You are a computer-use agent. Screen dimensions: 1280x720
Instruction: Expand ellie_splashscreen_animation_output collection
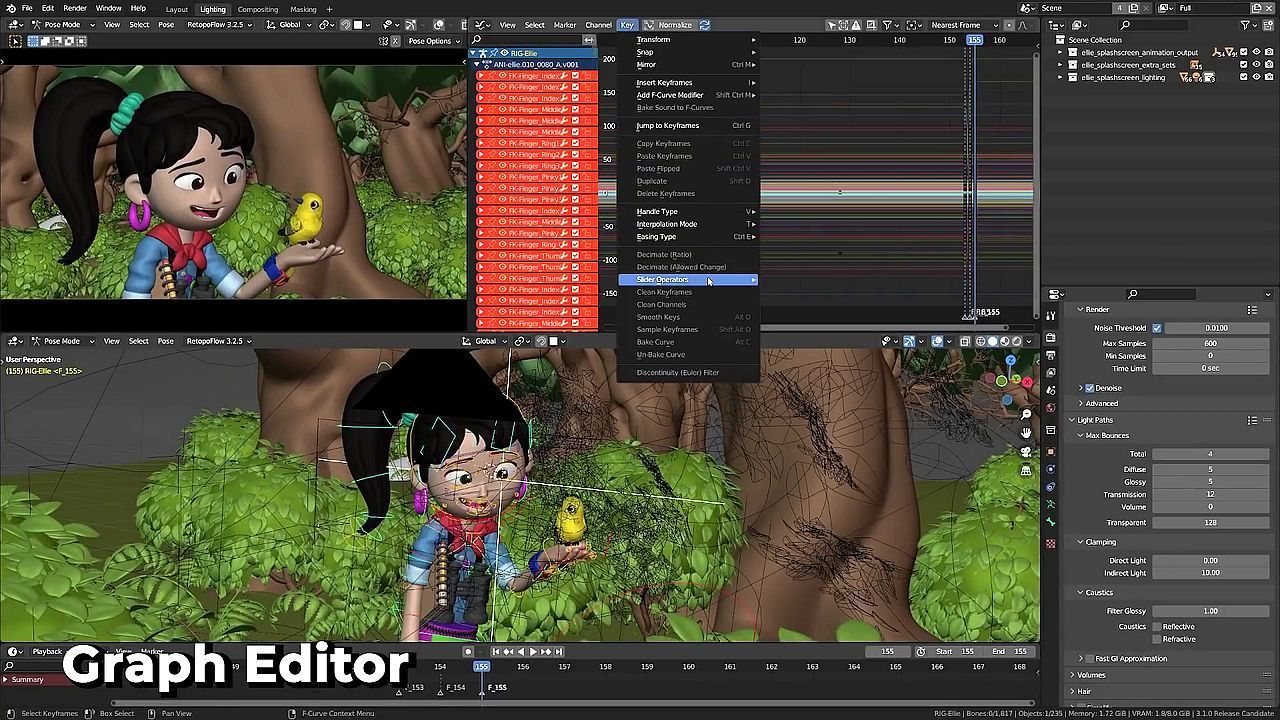1061,52
